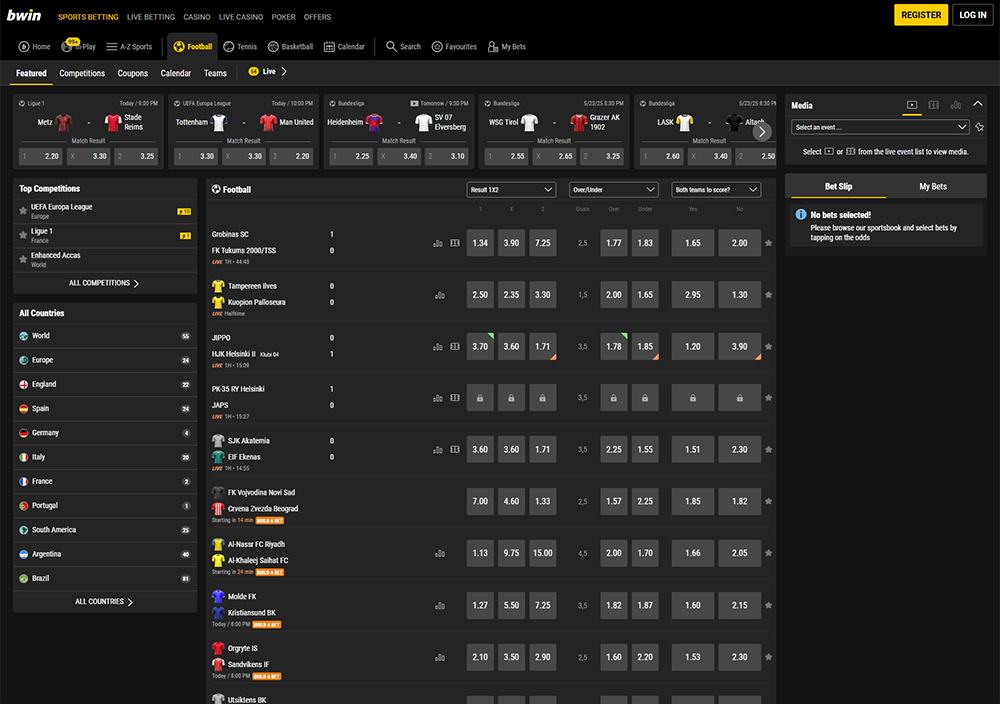Open the A-Z Sports list icon
Screen dimensions: 1000x704
click(112, 47)
